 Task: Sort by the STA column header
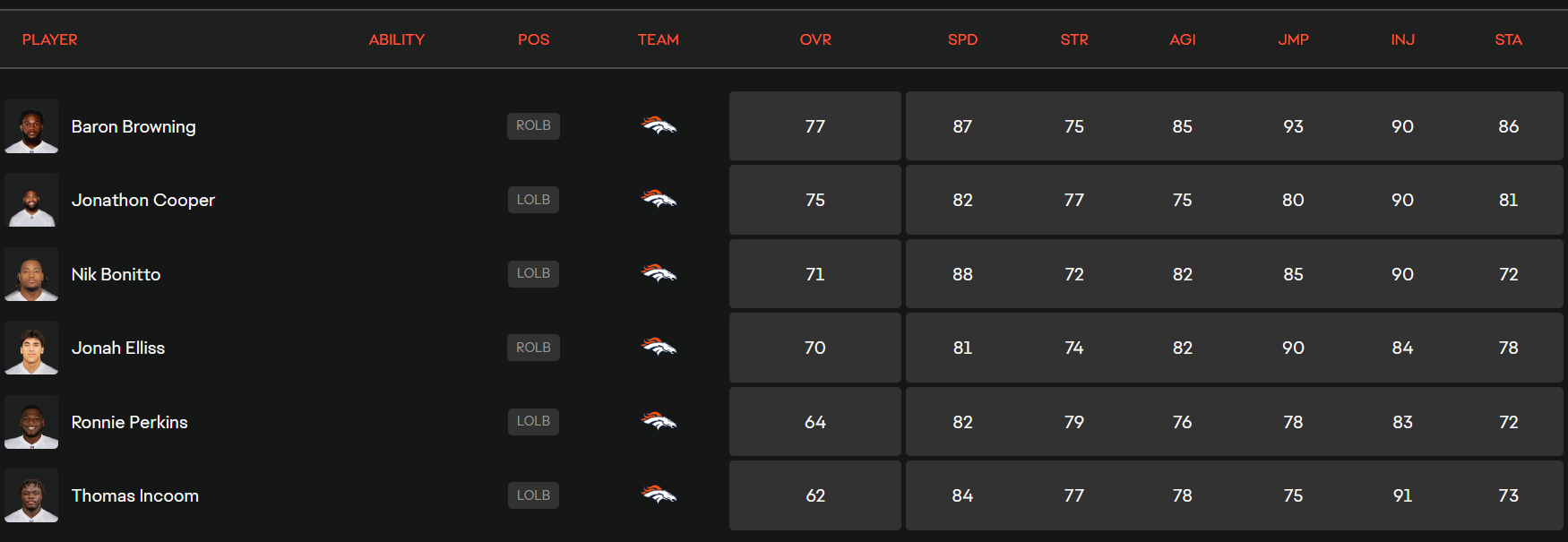coord(1508,39)
